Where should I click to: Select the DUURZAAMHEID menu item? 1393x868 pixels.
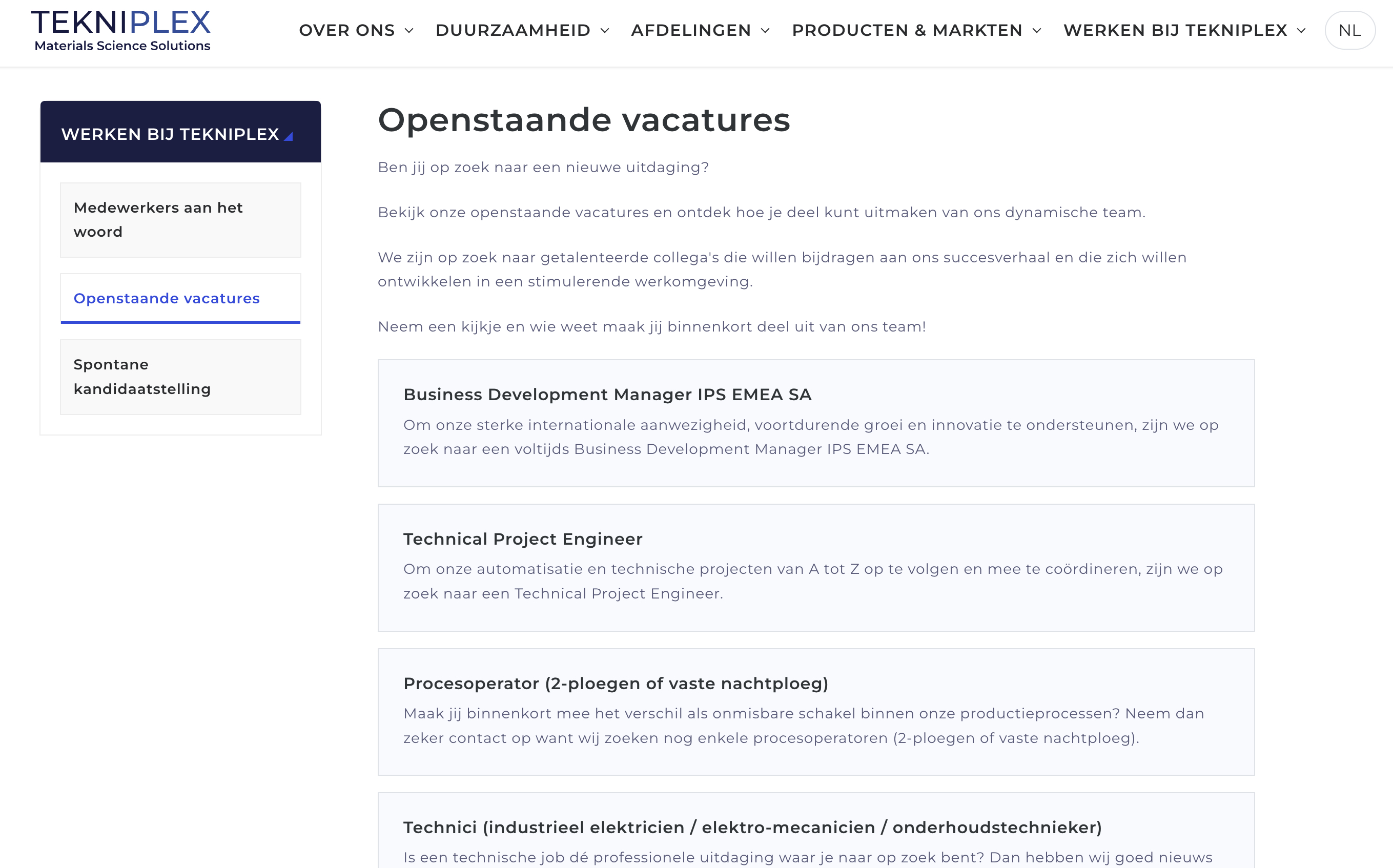coord(513,30)
